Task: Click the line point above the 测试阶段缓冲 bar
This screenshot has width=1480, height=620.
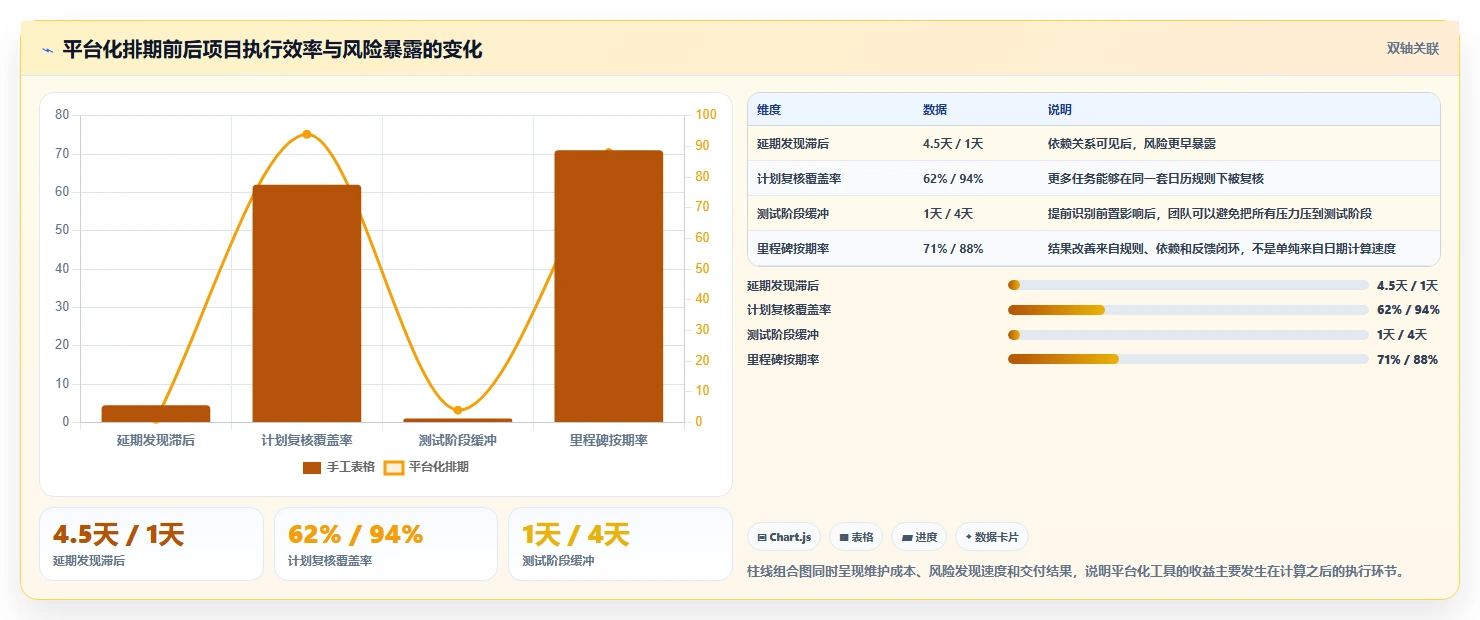Action: [458, 410]
